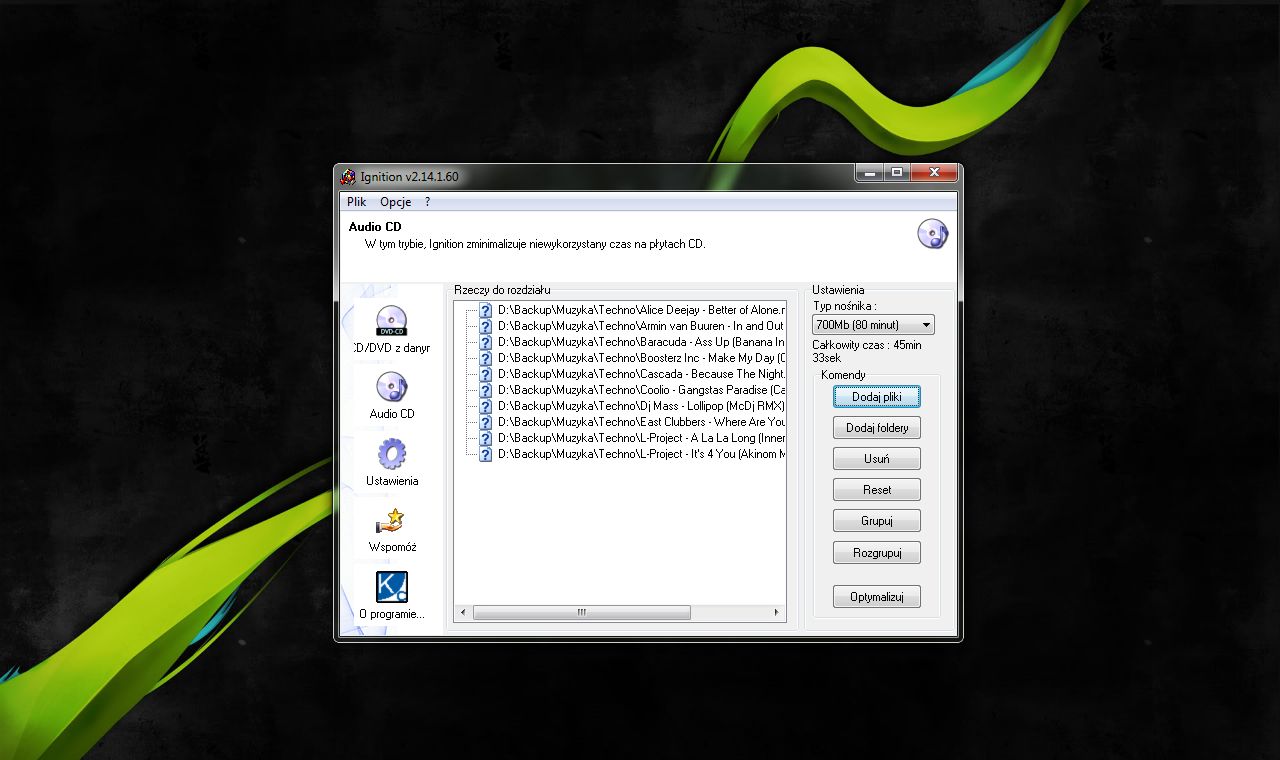
Task: Click the question-mark icon for Cascada file
Action: pos(486,374)
